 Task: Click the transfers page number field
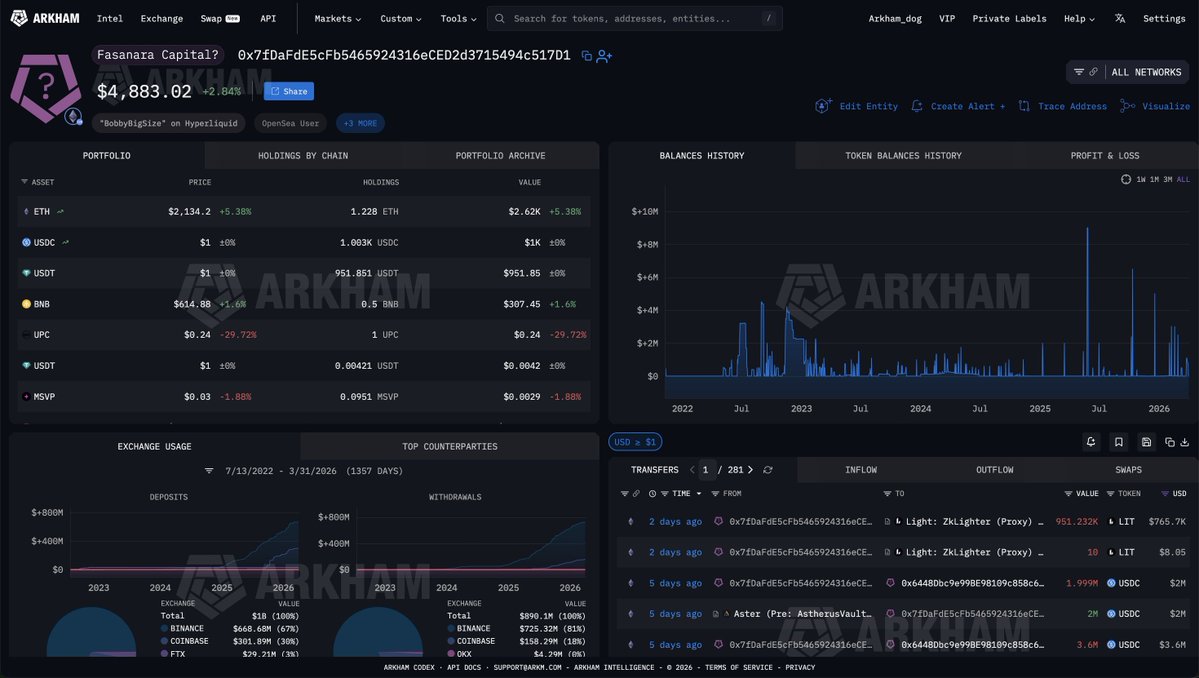706,470
